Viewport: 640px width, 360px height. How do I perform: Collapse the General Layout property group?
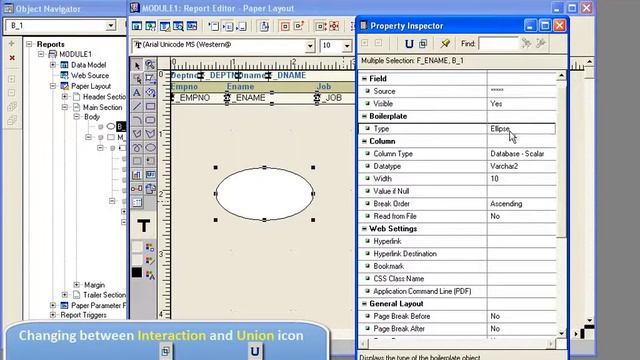364,304
